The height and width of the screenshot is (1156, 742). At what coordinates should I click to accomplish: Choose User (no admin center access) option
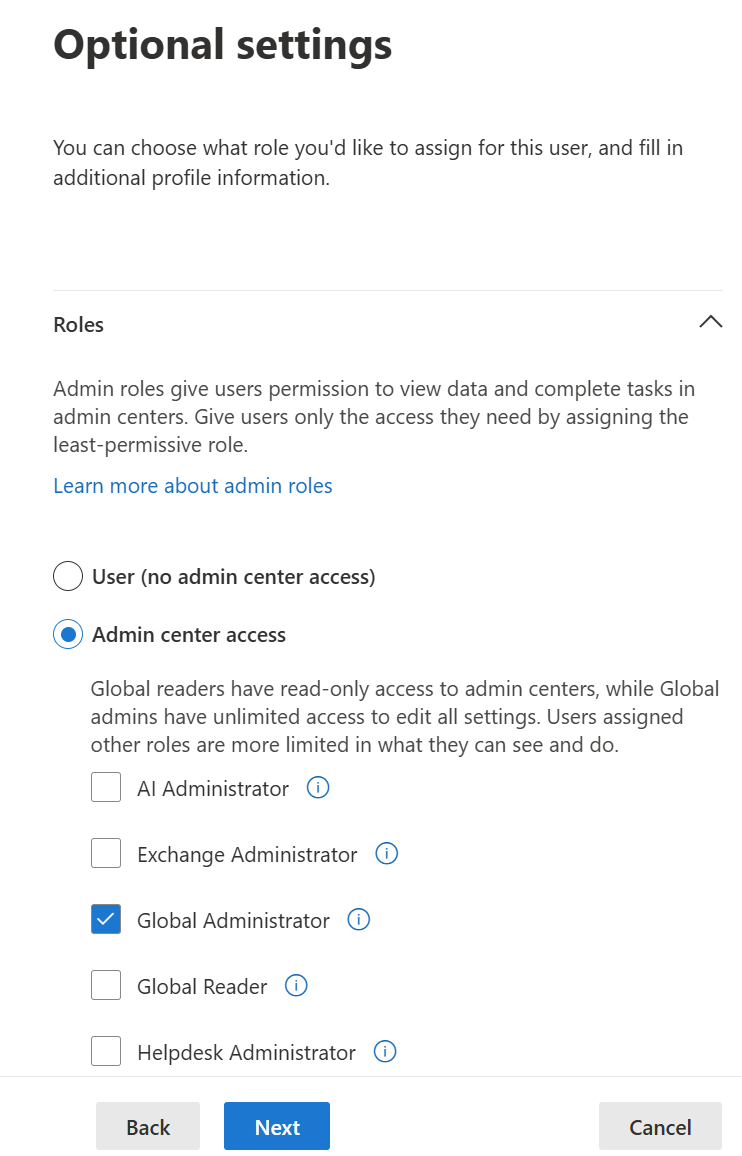[x=68, y=577]
